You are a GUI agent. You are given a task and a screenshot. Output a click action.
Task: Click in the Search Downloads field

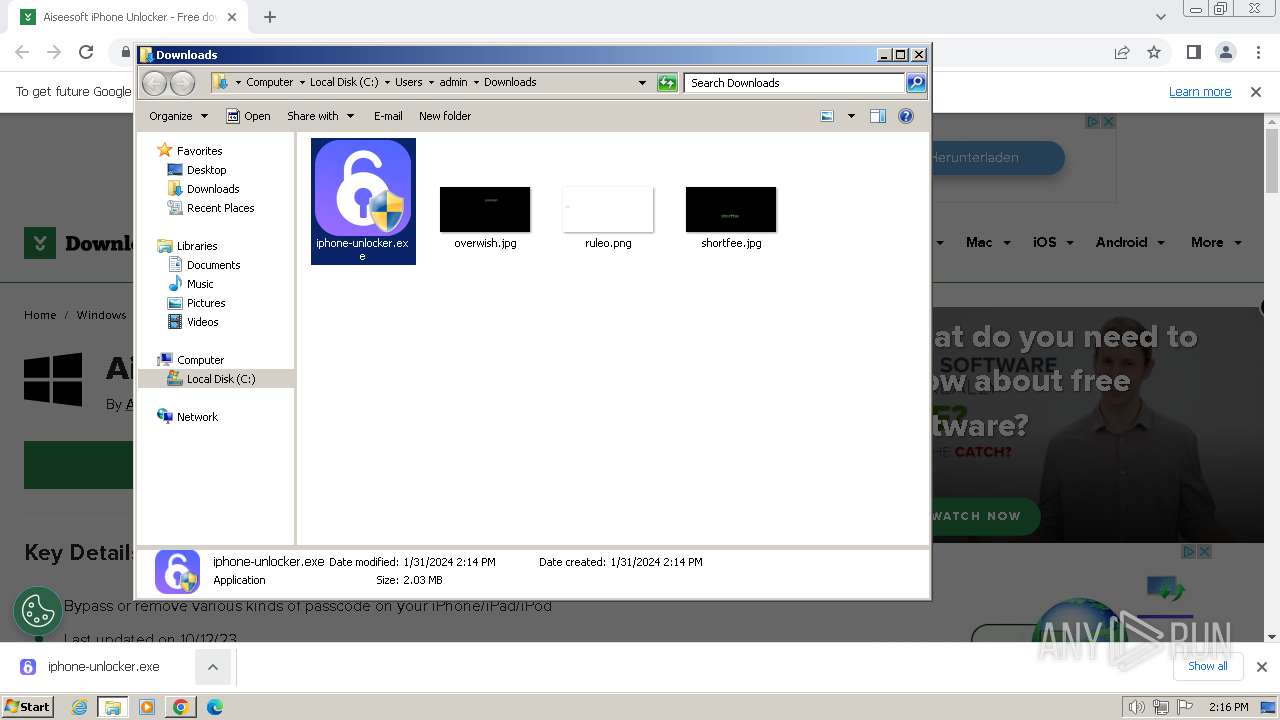pyautogui.click(x=794, y=83)
